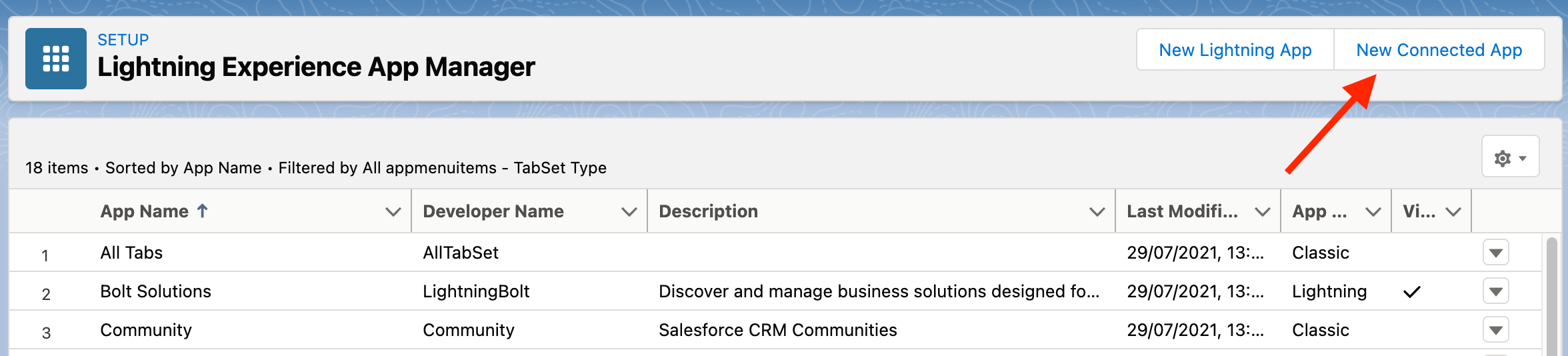Open row actions menu for Bolt Solutions
Screen dimensions: 1568x356
coord(1495,292)
